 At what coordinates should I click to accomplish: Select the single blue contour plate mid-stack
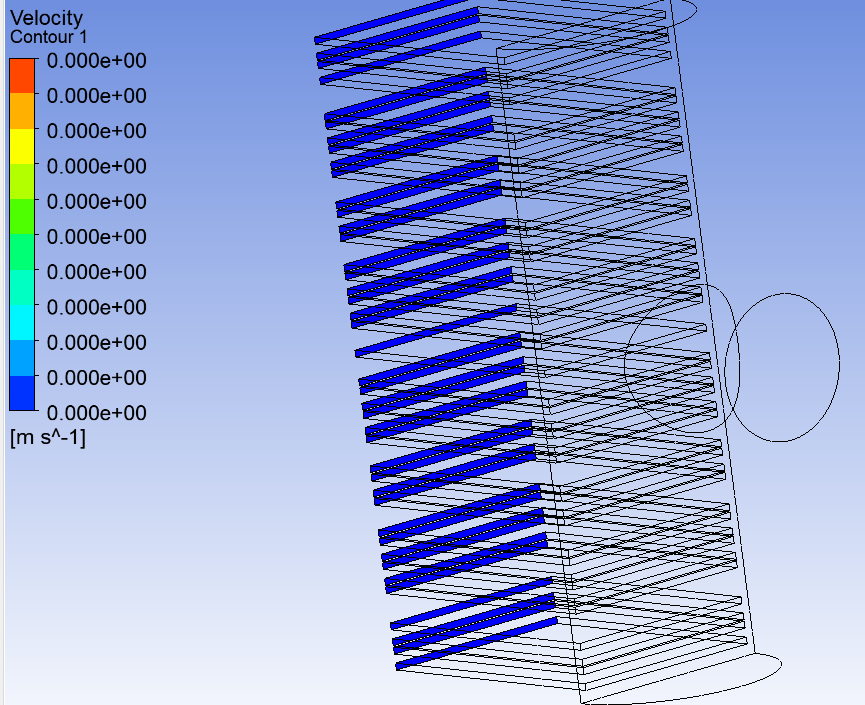tap(436, 330)
